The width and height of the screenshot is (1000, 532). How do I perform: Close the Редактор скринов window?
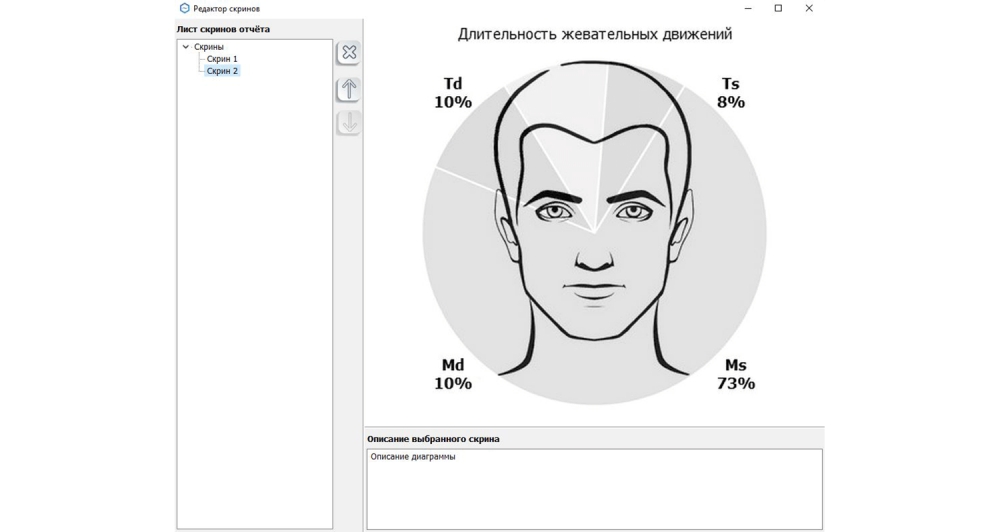coord(809,8)
